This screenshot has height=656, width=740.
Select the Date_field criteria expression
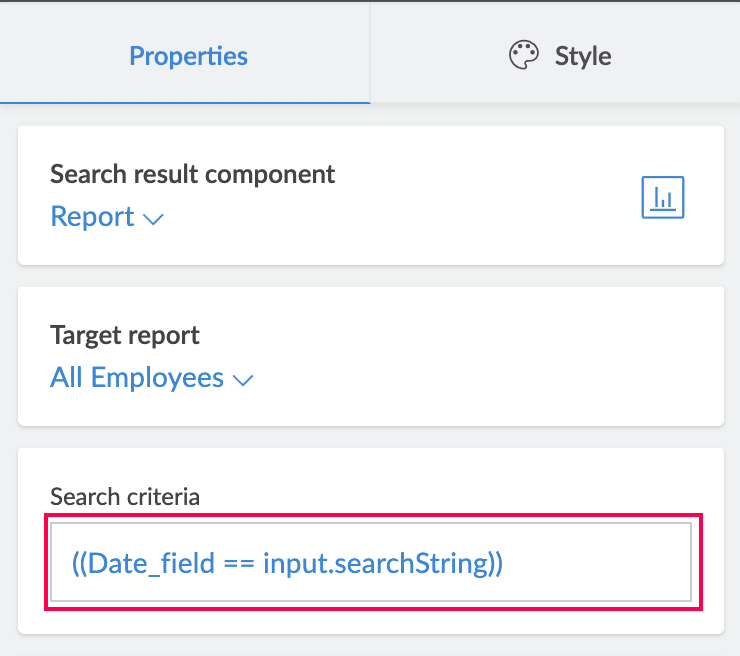[288, 563]
